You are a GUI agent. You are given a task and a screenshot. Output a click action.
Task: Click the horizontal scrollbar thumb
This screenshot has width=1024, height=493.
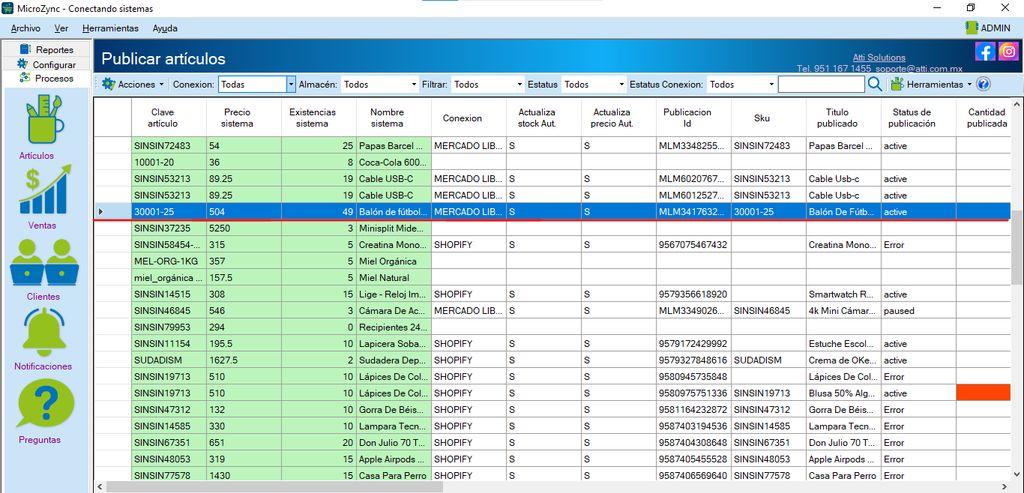pyautogui.click(x=274, y=486)
